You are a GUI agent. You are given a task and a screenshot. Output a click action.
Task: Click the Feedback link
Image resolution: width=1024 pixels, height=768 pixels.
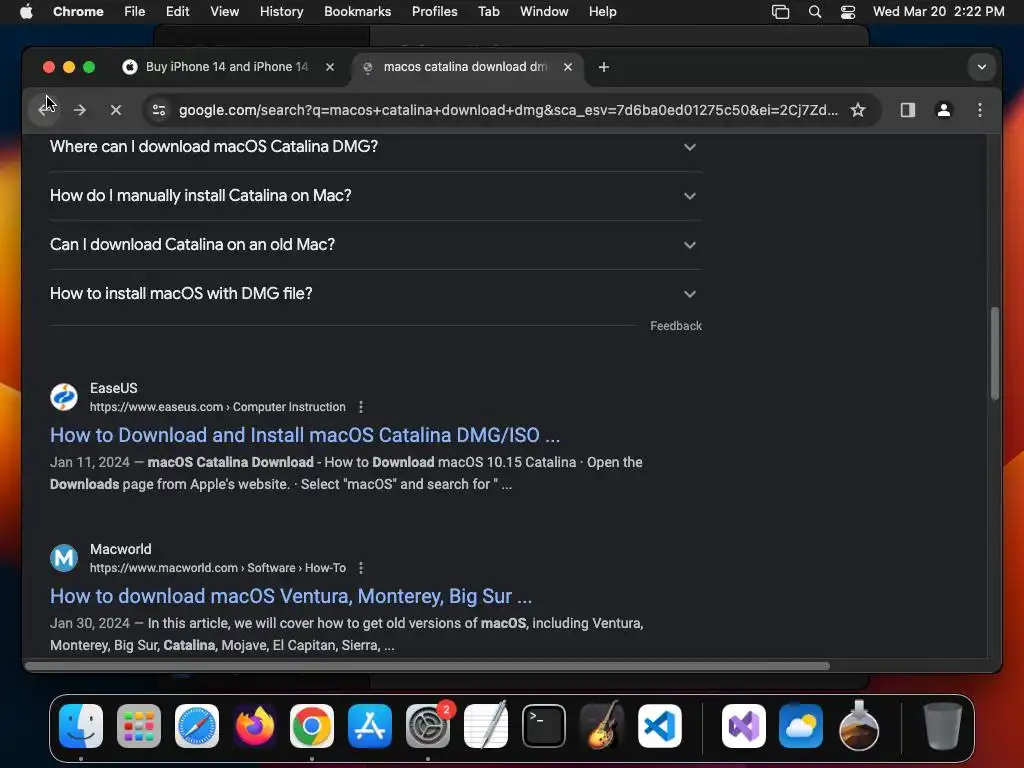675,326
